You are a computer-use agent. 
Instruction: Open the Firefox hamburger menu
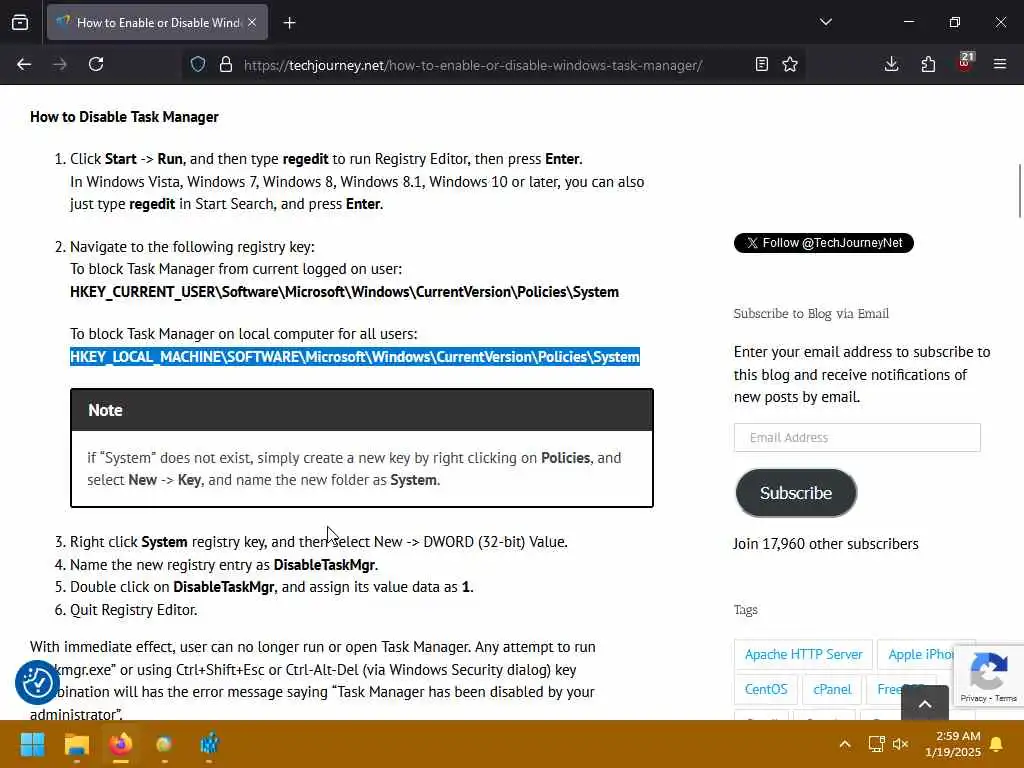tap(1000, 64)
